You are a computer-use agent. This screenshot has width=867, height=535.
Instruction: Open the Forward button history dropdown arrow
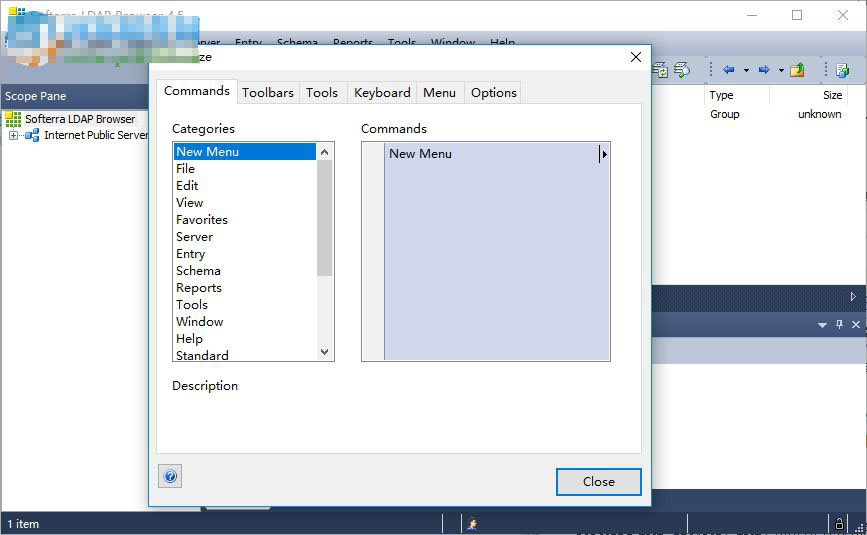(780, 70)
